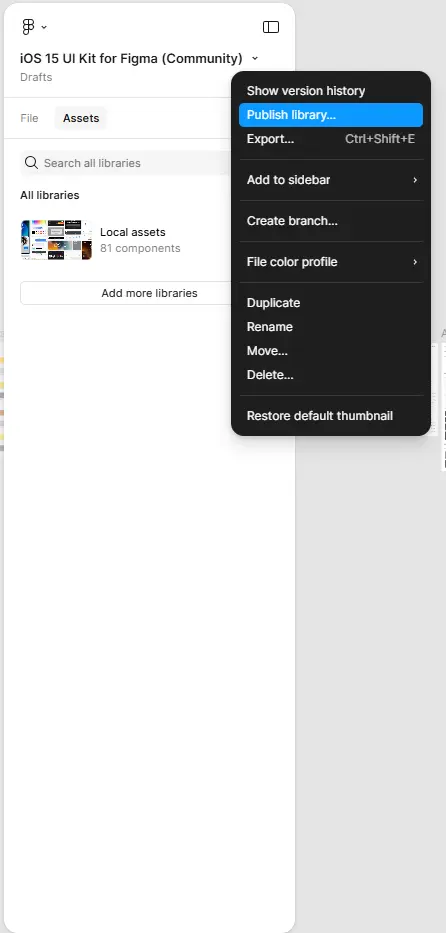Choose Publish library from menu

(331, 115)
